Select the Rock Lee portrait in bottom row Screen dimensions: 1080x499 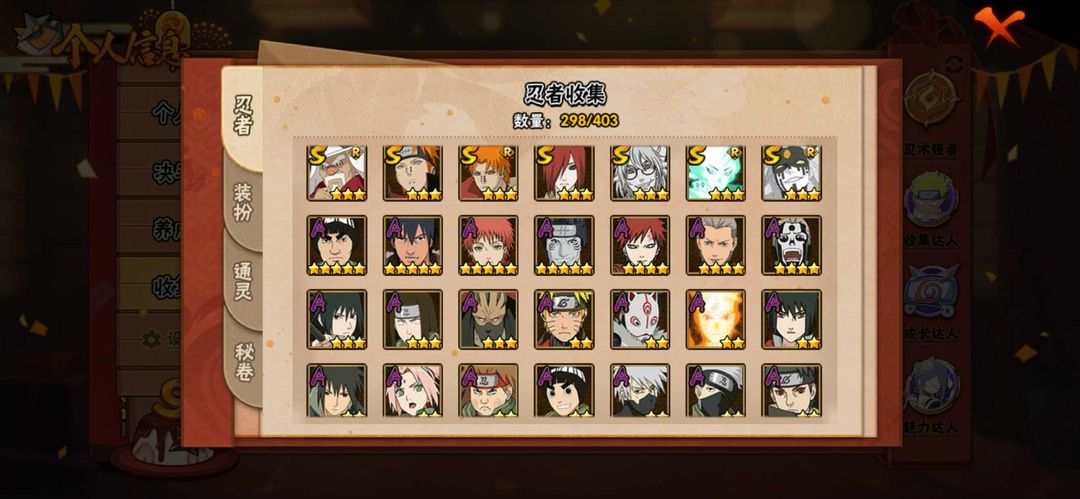point(564,391)
